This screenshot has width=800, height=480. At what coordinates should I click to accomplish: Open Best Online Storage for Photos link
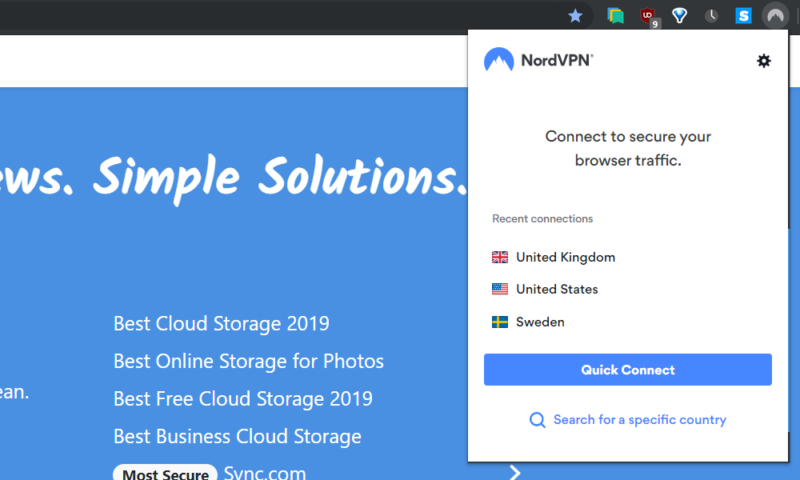click(248, 361)
